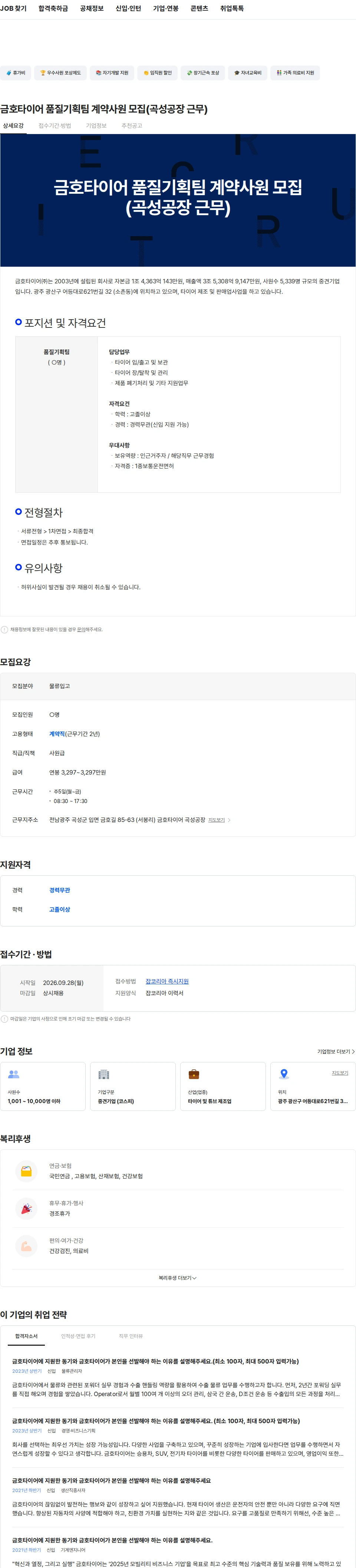Click the 금호타이어 recruitment banner image
356x1568 pixels.
(178, 200)
